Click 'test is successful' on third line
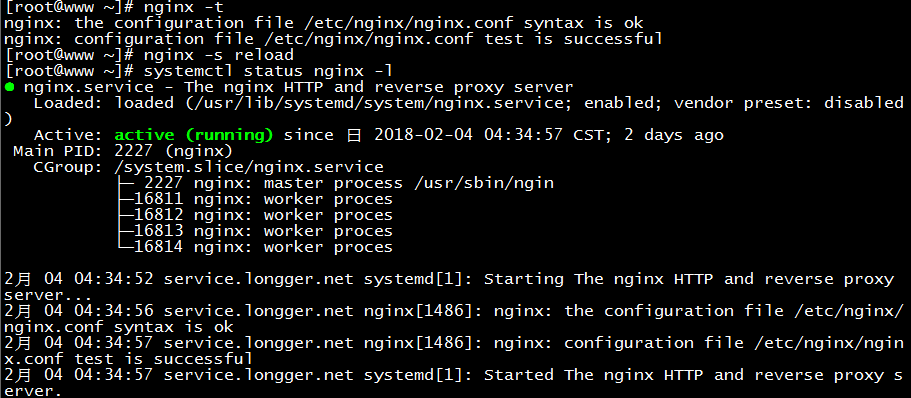Image resolution: width=911 pixels, height=398 pixels. point(574,40)
